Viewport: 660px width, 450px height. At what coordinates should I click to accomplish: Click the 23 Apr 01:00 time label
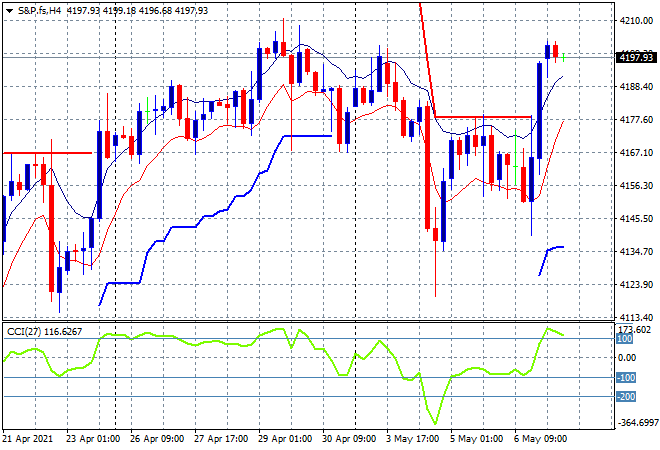click(93, 439)
